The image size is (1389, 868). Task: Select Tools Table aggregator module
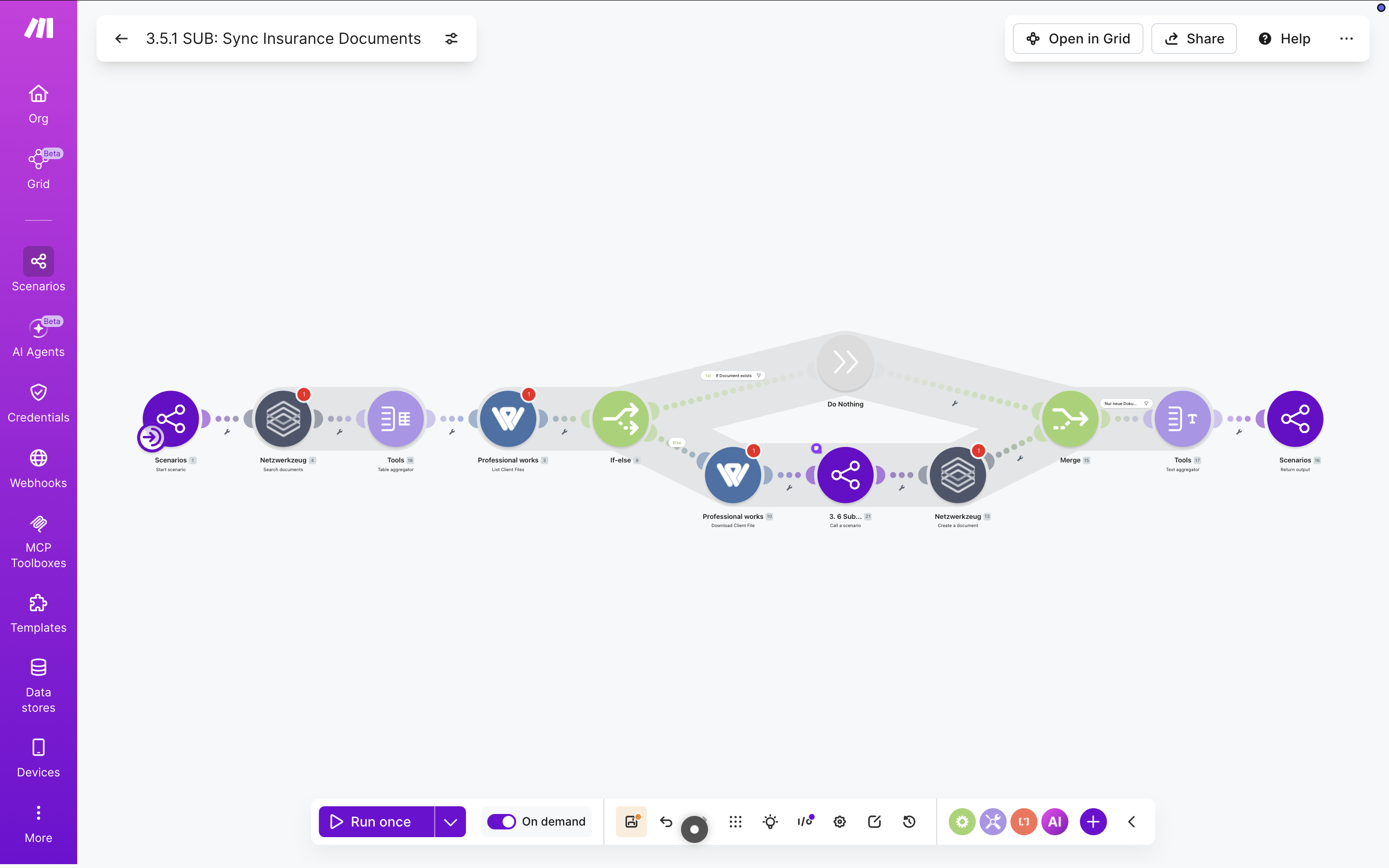click(395, 419)
